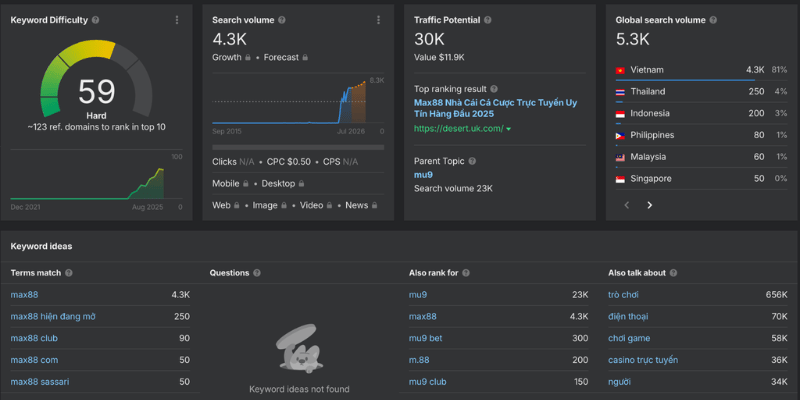Click help icon beside Top ranking result
The width and height of the screenshot is (800, 400).
(x=494, y=89)
